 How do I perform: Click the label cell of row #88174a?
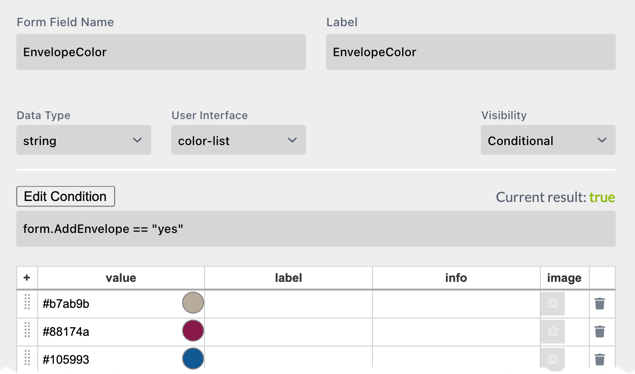coord(288,332)
